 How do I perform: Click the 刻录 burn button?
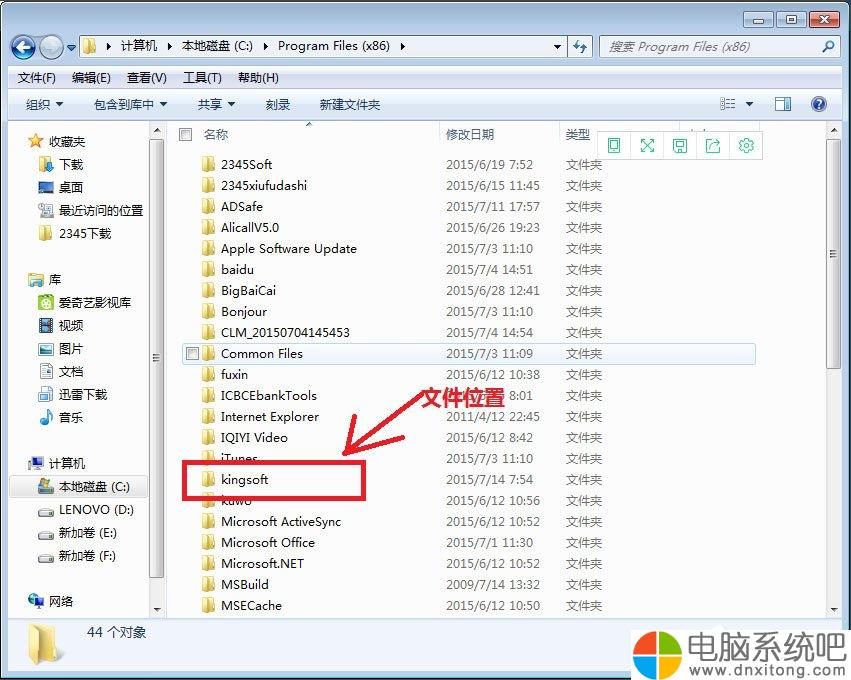(278, 104)
